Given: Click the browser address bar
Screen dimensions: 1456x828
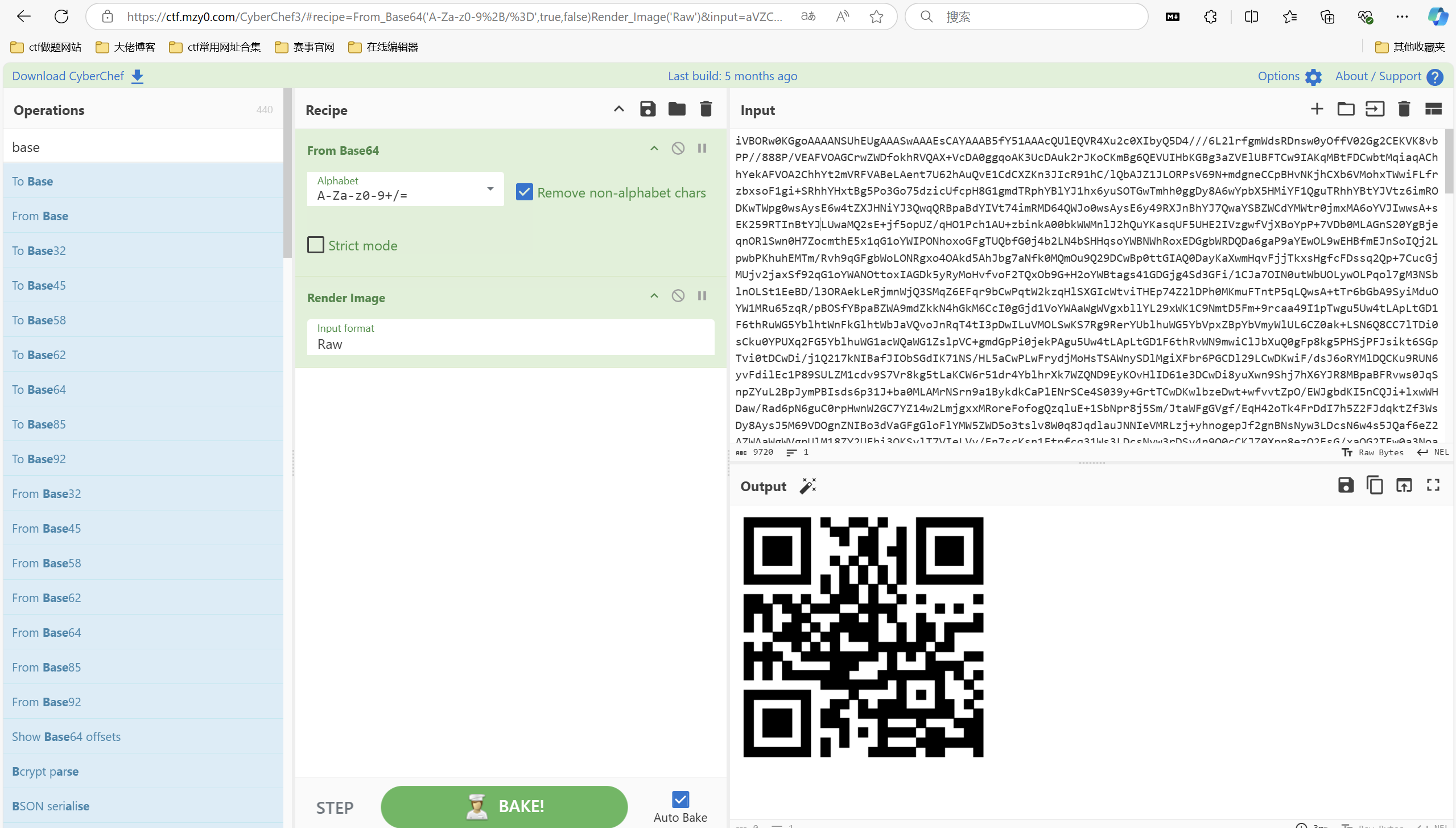Looking at the screenshot, I should click(455, 17).
